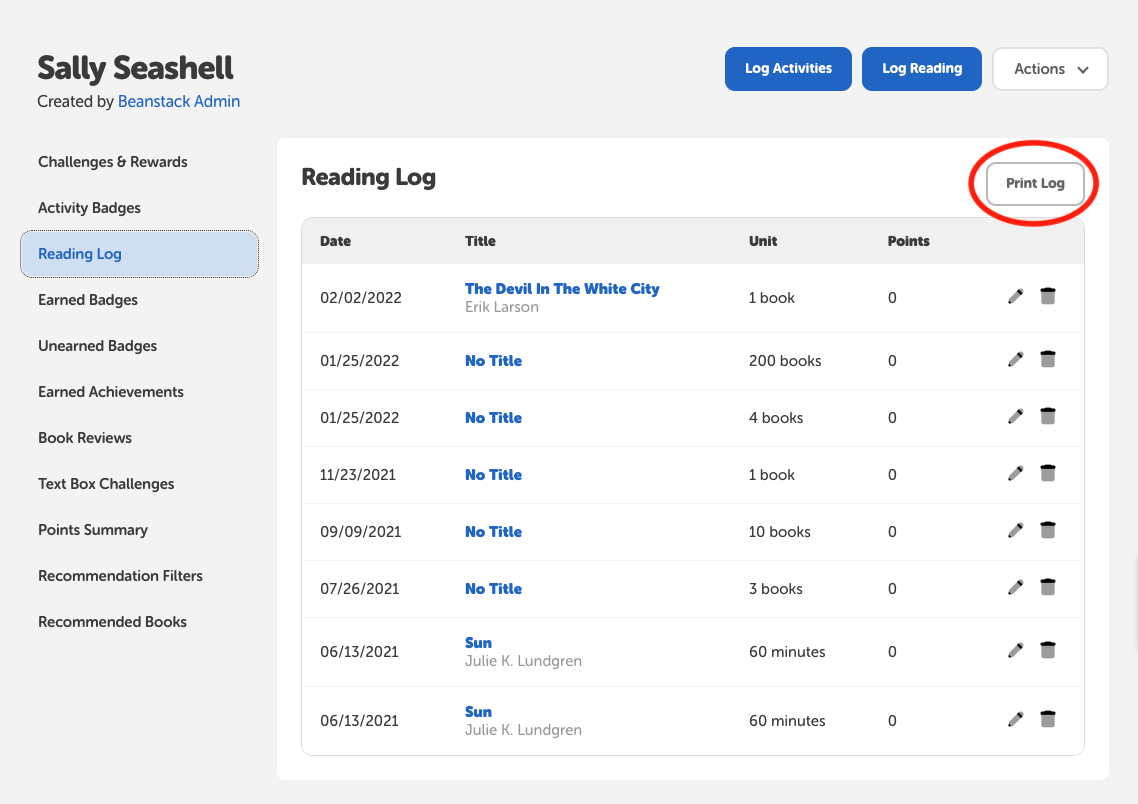Viewport: 1138px width, 804px height.
Task: Open the Unearned Badges page
Action: (97, 345)
